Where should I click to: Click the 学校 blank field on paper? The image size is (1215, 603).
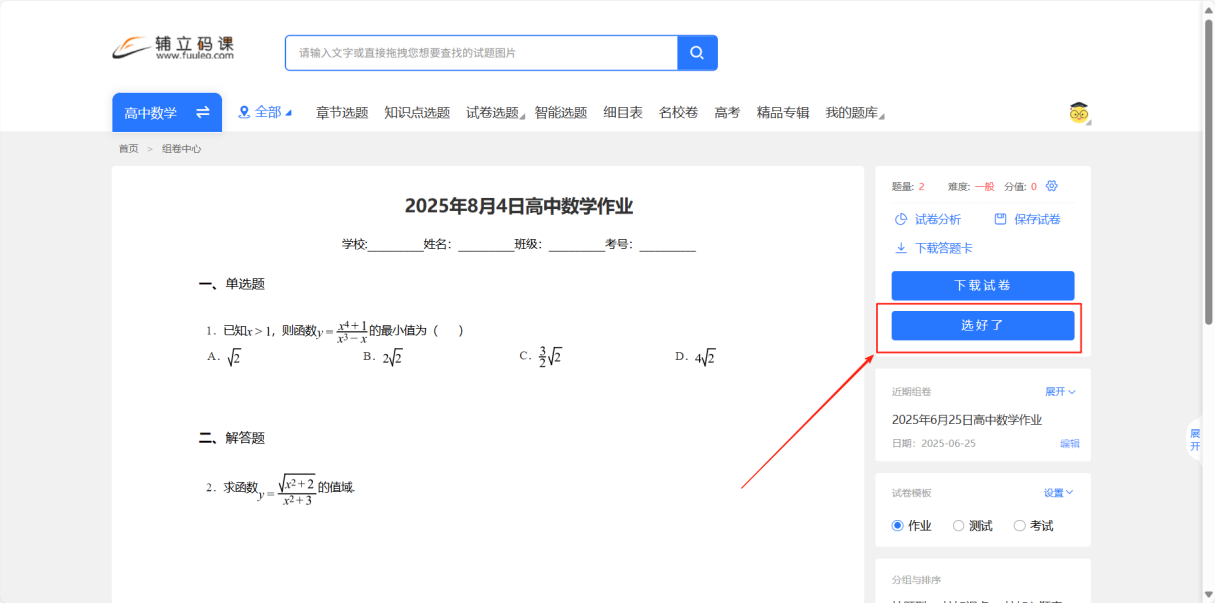(396, 244)
